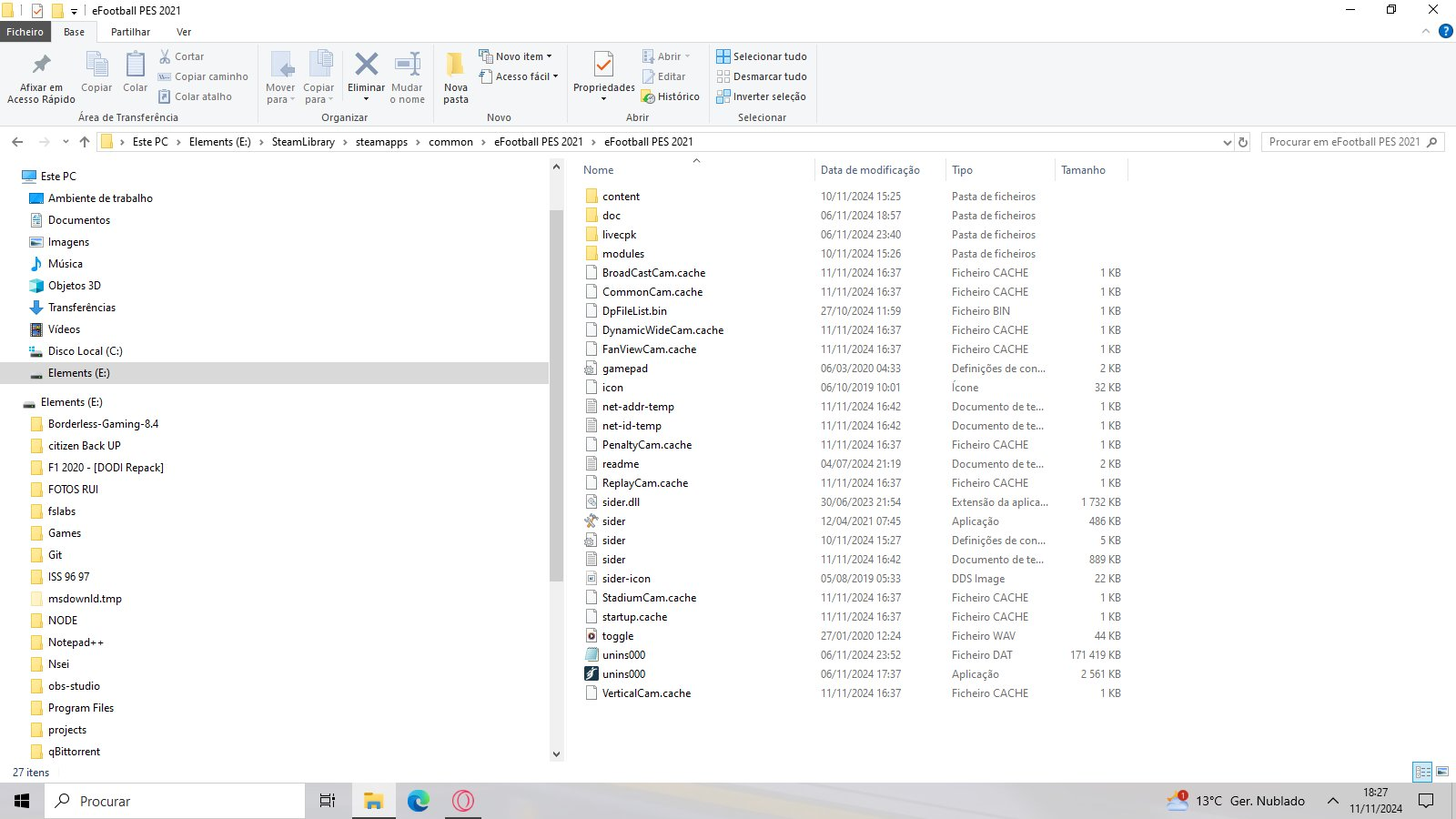This screenshot has width=1456, height=819.
Task: Pin to Quick Access (Afixar em Acesso Rápido)
Action: (41, 78)
